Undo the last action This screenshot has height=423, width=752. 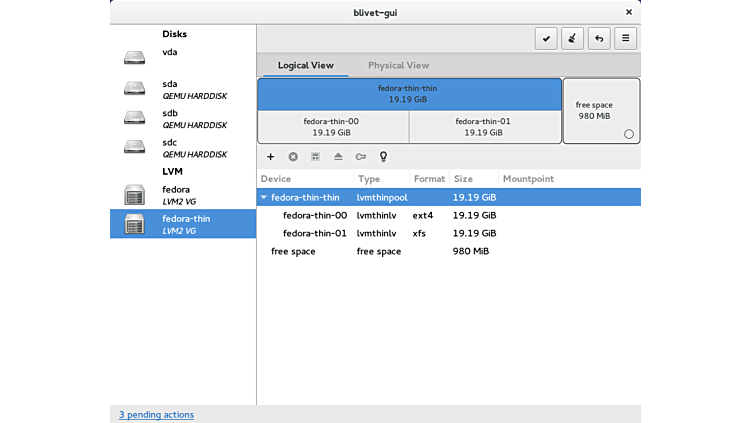[x=599, y=39]
